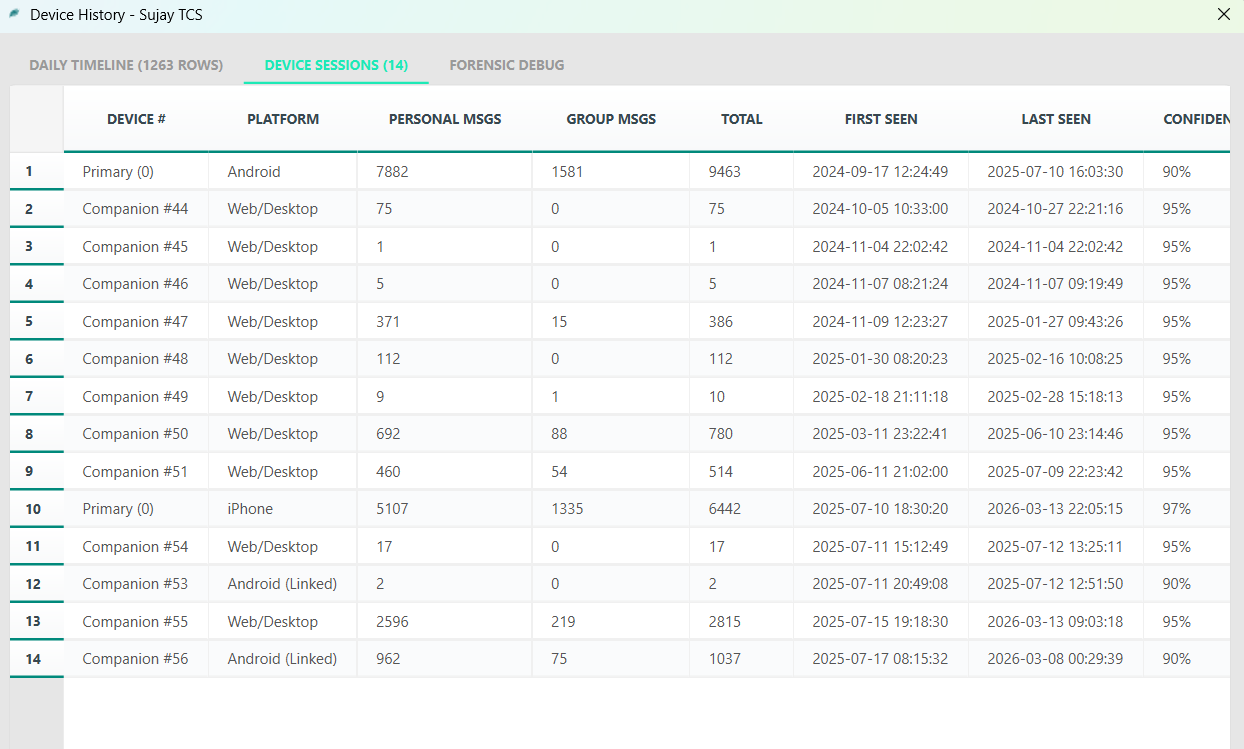Click personal msgs value 2596
The width and height of the screenshot is (1244, 749).
pyautogui.click(x=445, y=622)
